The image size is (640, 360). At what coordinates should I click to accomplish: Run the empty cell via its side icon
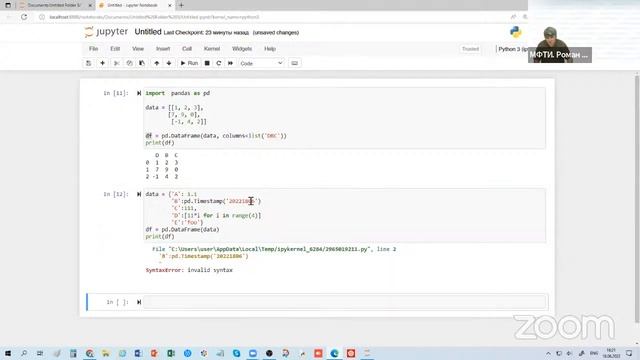pos(139,302)
